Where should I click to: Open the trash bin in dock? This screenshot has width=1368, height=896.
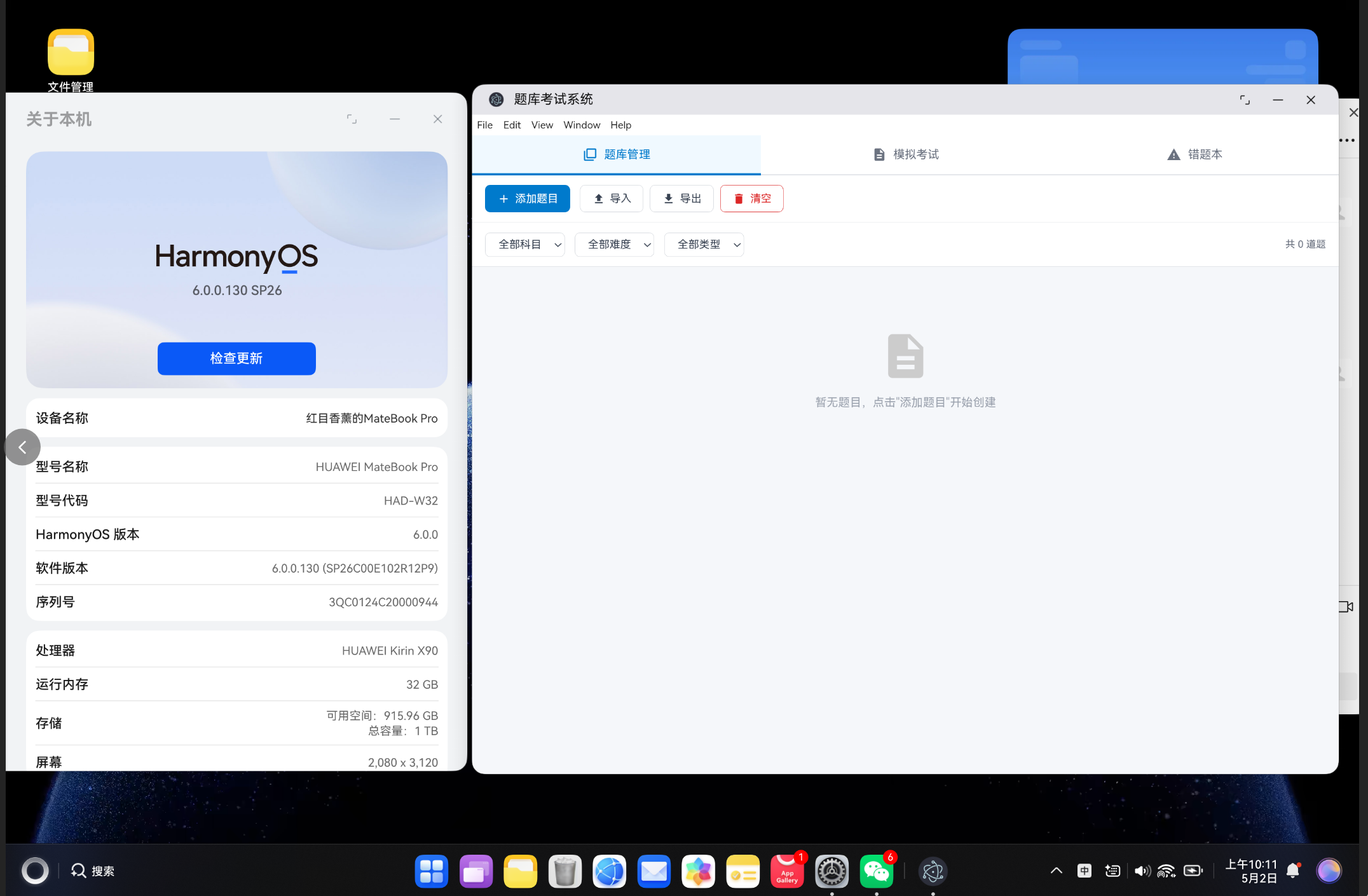(x=564, y=871)
